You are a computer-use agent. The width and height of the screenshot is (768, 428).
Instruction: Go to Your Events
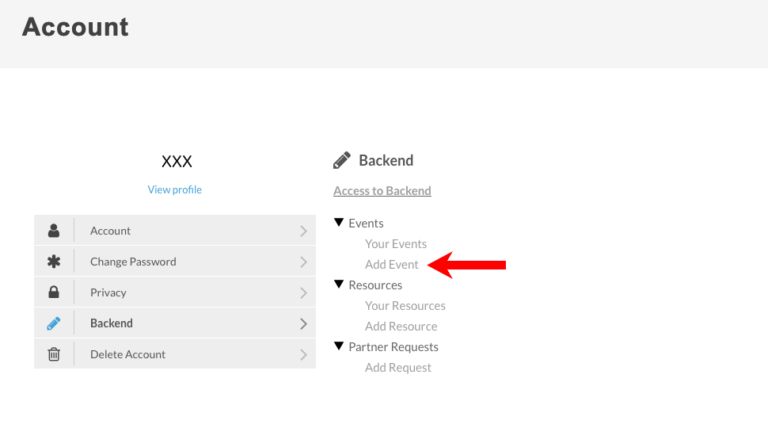(x=396, y=244)
